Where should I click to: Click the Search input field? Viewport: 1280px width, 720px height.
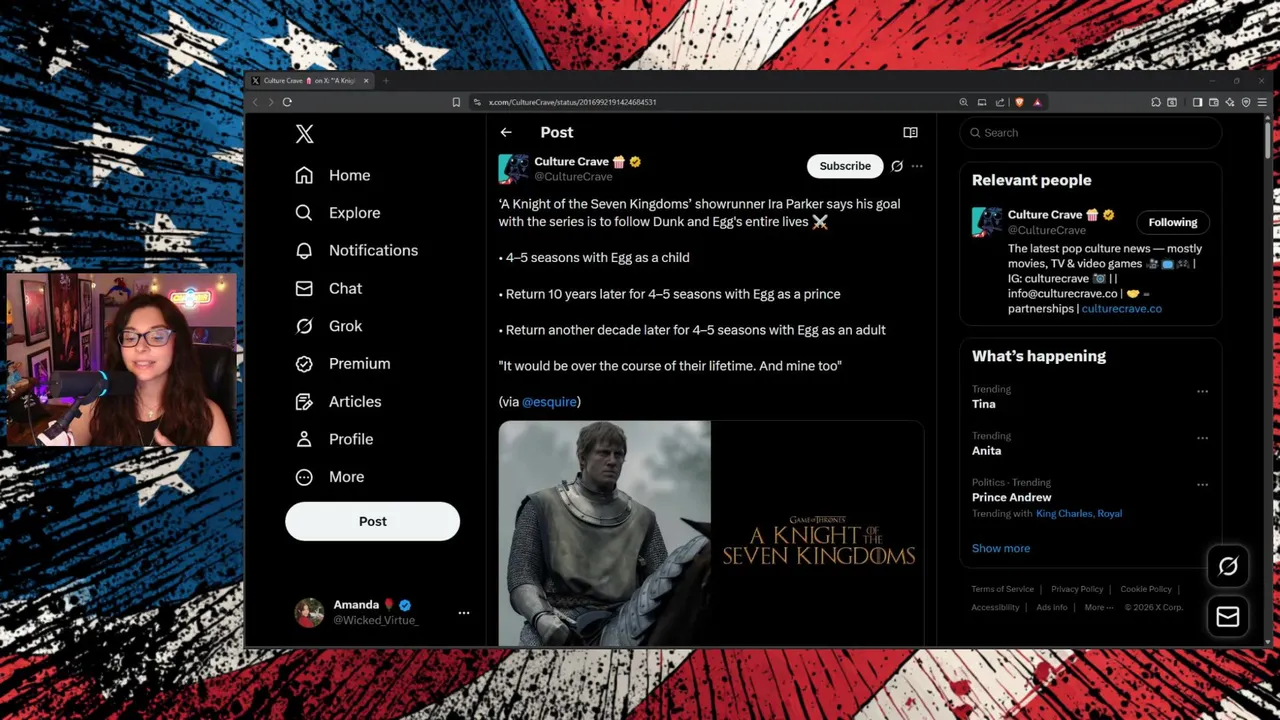pos(1090,132)
